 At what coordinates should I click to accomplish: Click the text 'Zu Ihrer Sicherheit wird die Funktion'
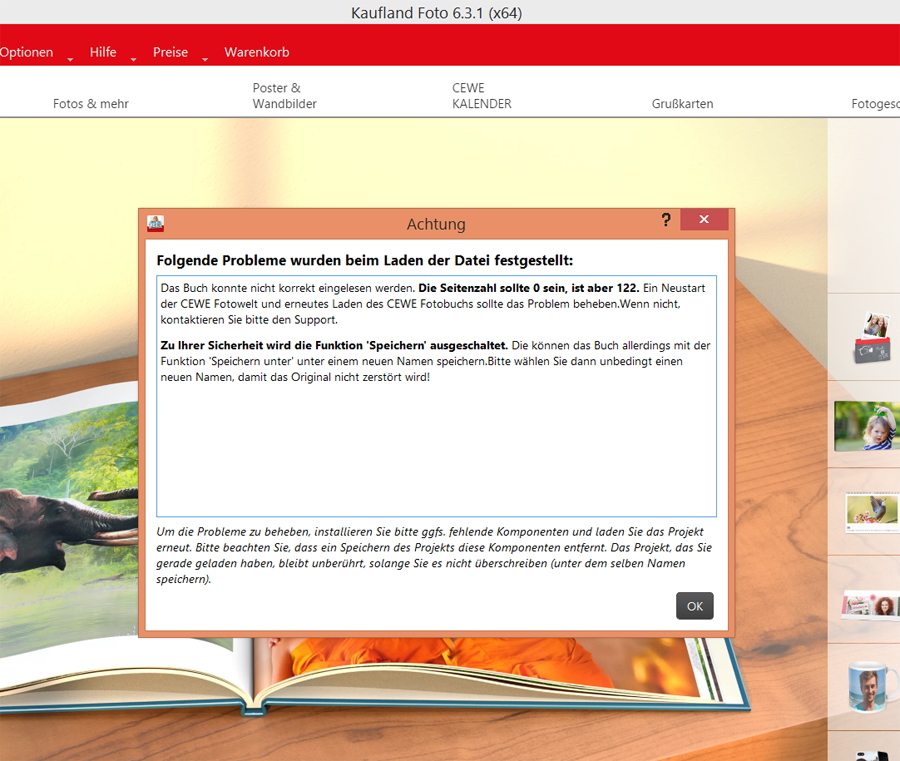[262, 345]
